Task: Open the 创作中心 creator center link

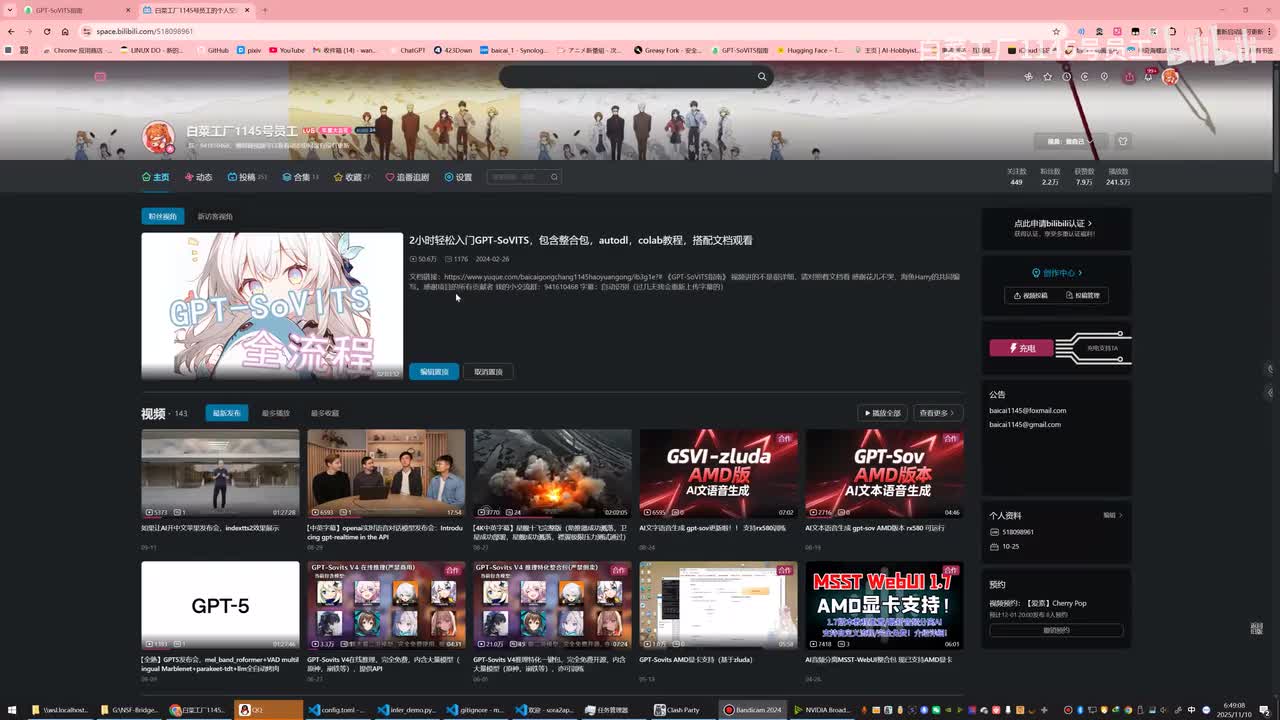Action: 1057,273
